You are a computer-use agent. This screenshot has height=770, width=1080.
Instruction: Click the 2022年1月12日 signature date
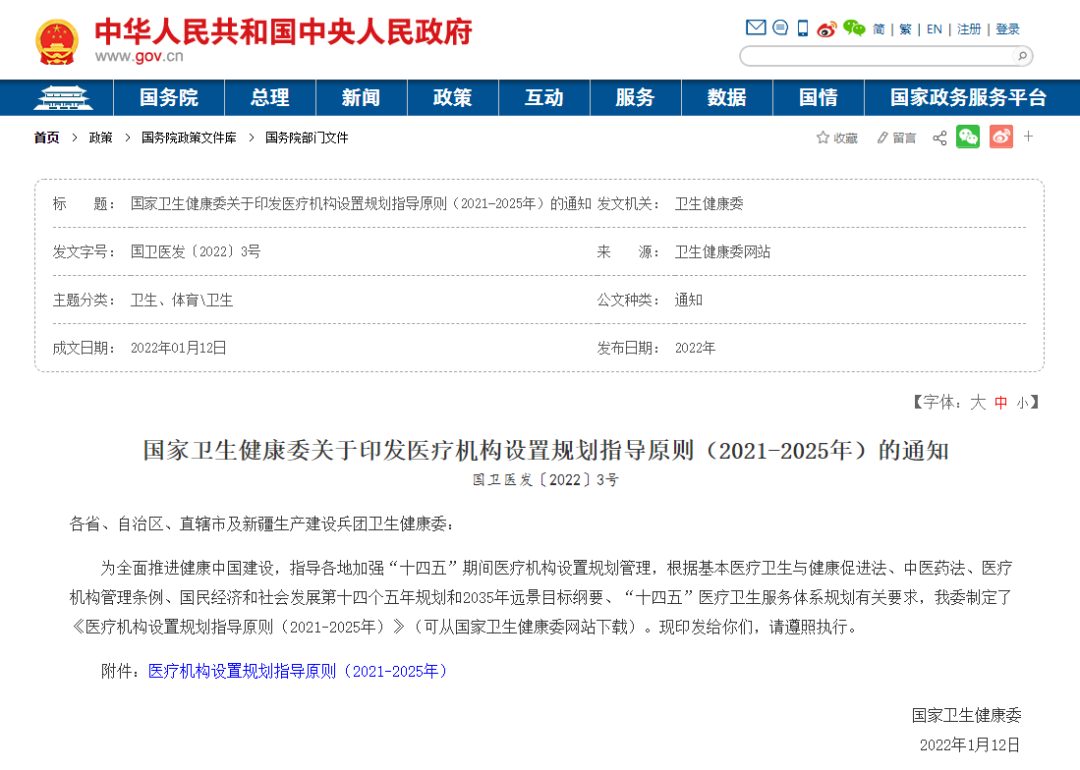point(970,745)
